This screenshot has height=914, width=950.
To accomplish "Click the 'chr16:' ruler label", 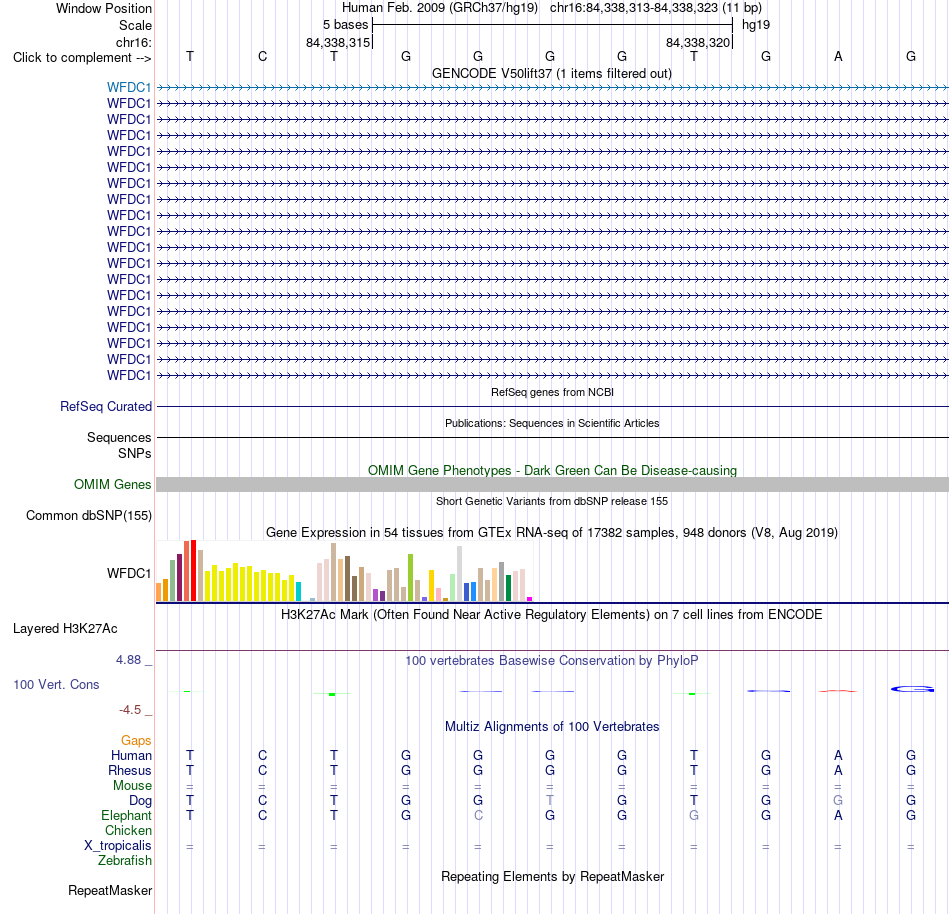I will coord(133,42).
